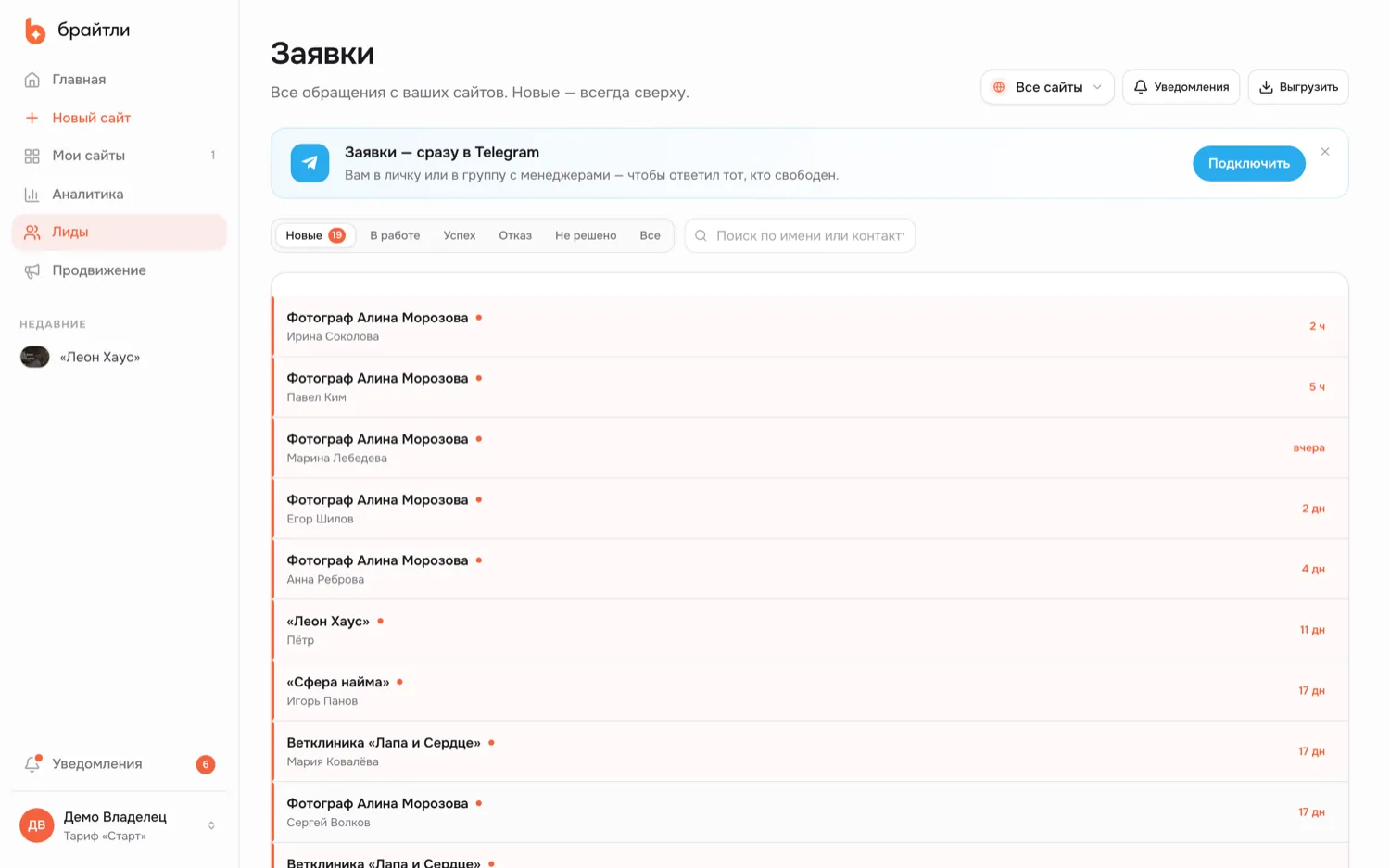Open lead from Ирина Соколова
This screenshot has width=1390, height=868.
tap(810, 326)
